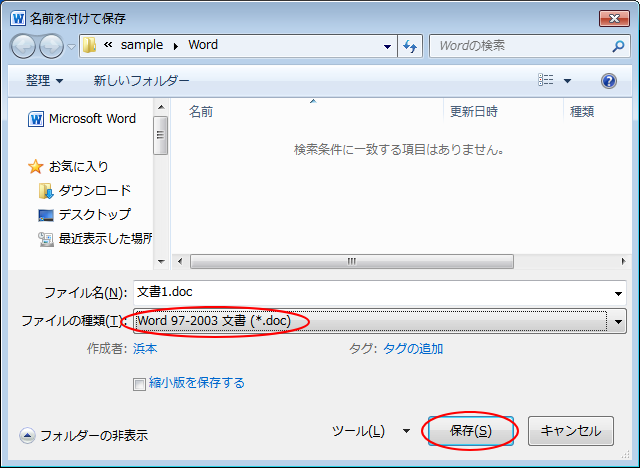This screenshot has width=640, height=468.
Task: Open the view options dropdown arrow
Action: click(567, 81)
